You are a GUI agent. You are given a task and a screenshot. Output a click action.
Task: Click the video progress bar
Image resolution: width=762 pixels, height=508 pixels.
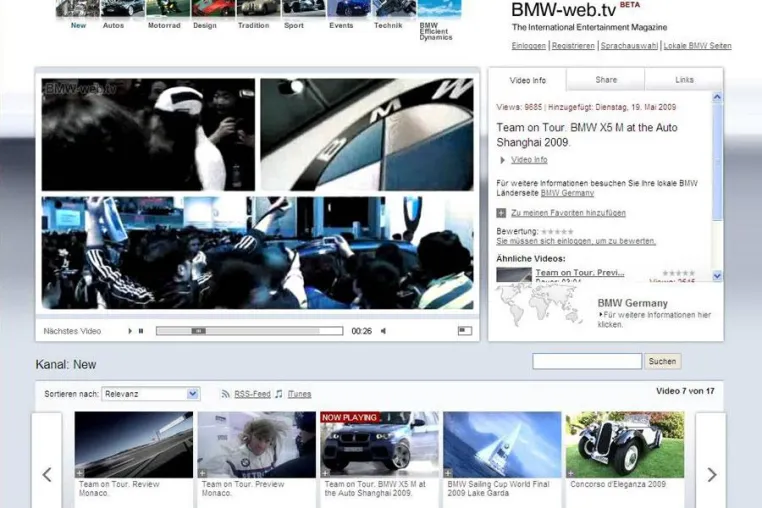click(x=249, y=331)
